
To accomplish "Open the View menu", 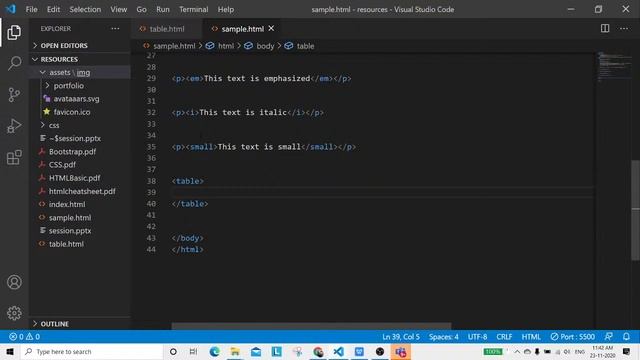I will click(118, 9).
